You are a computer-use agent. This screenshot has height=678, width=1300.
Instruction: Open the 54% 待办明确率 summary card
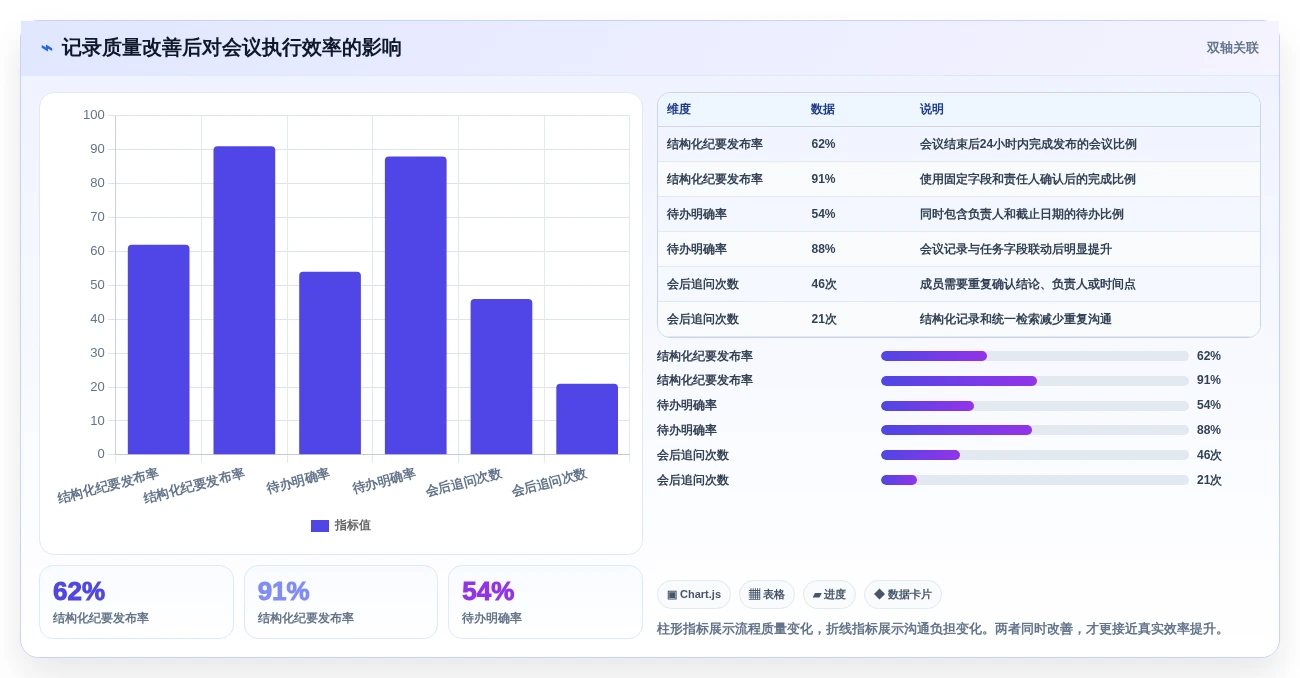coord(545,602)
